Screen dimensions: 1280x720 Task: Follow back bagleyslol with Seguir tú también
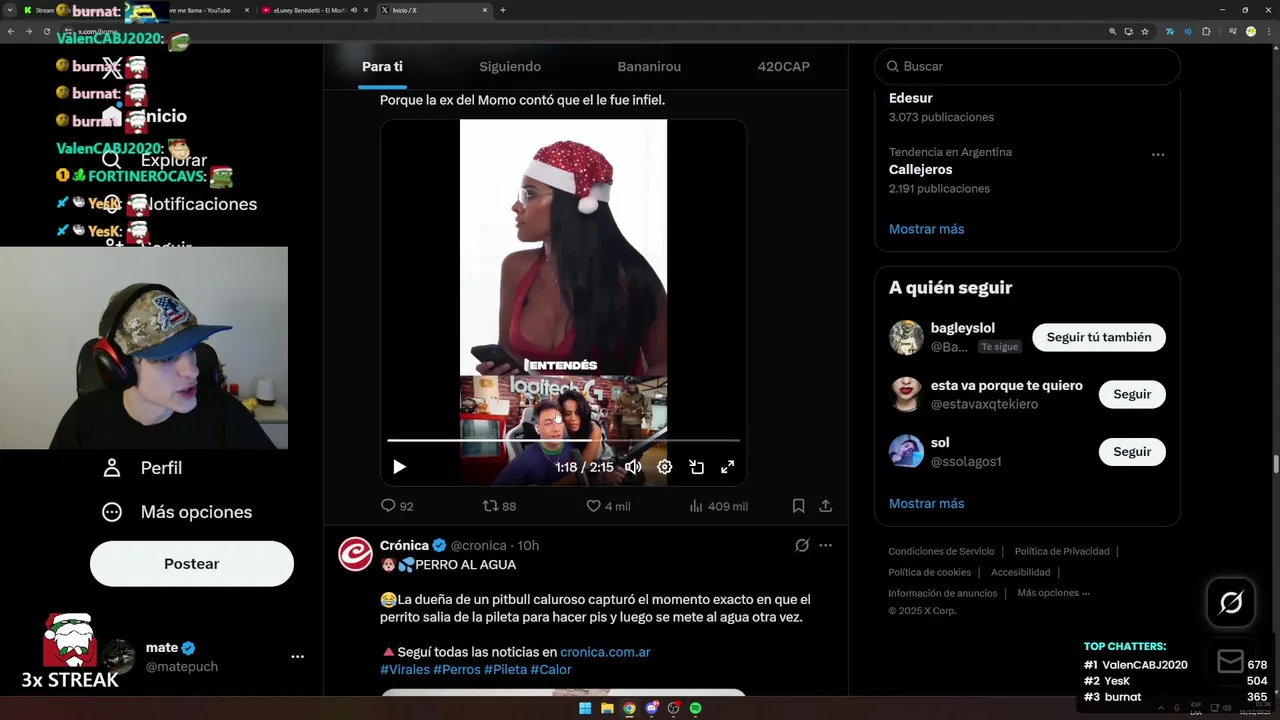click(1099, 337)
